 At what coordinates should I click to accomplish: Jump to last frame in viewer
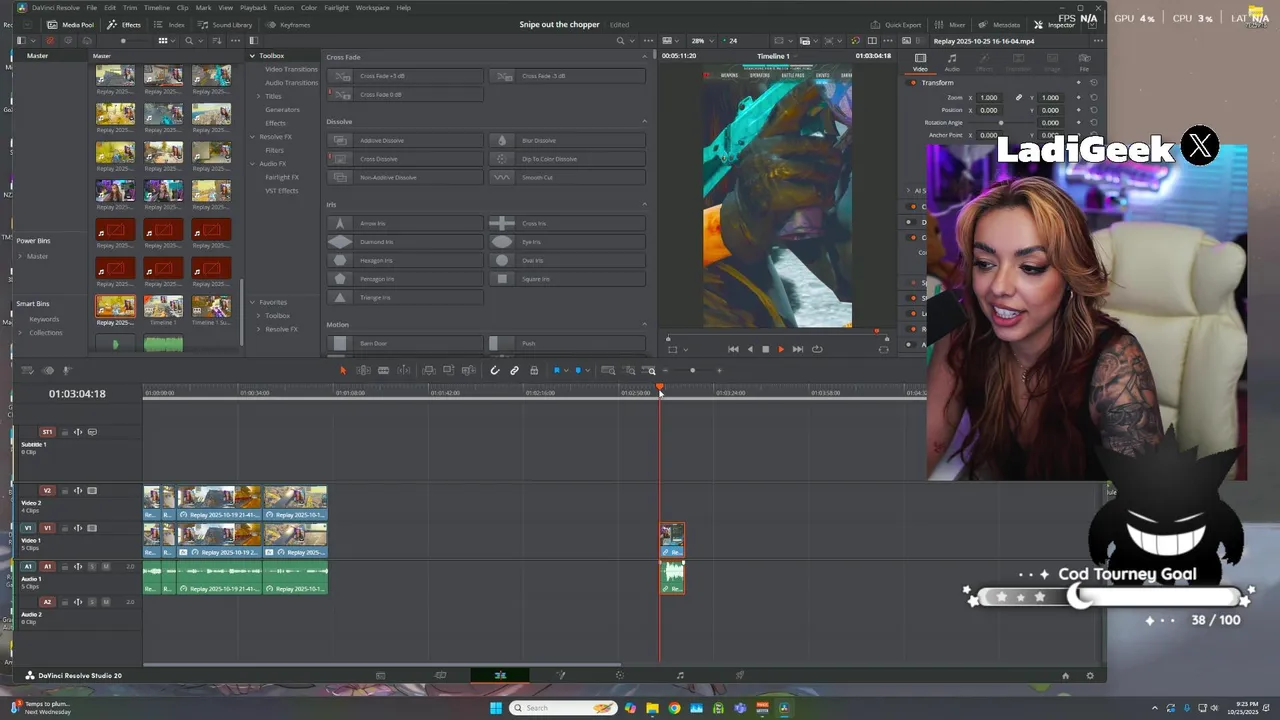[x=797, y=349]
